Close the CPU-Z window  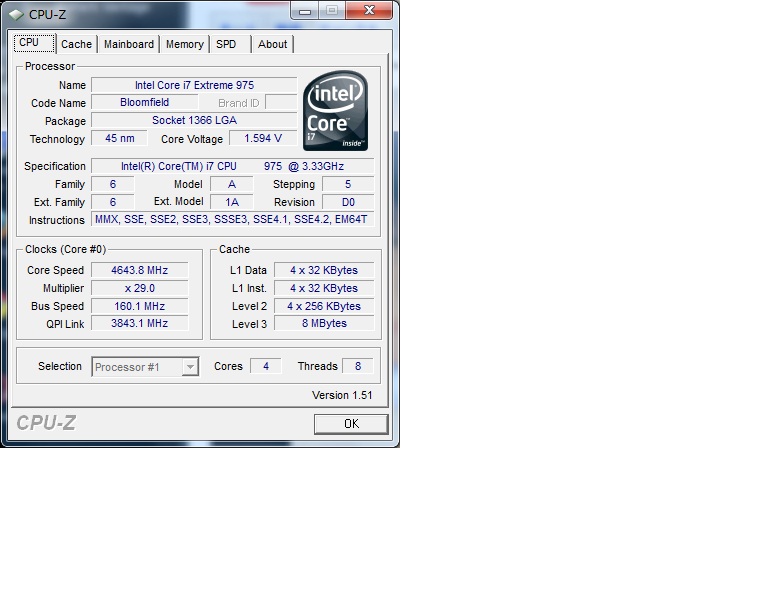pos(368,11)
